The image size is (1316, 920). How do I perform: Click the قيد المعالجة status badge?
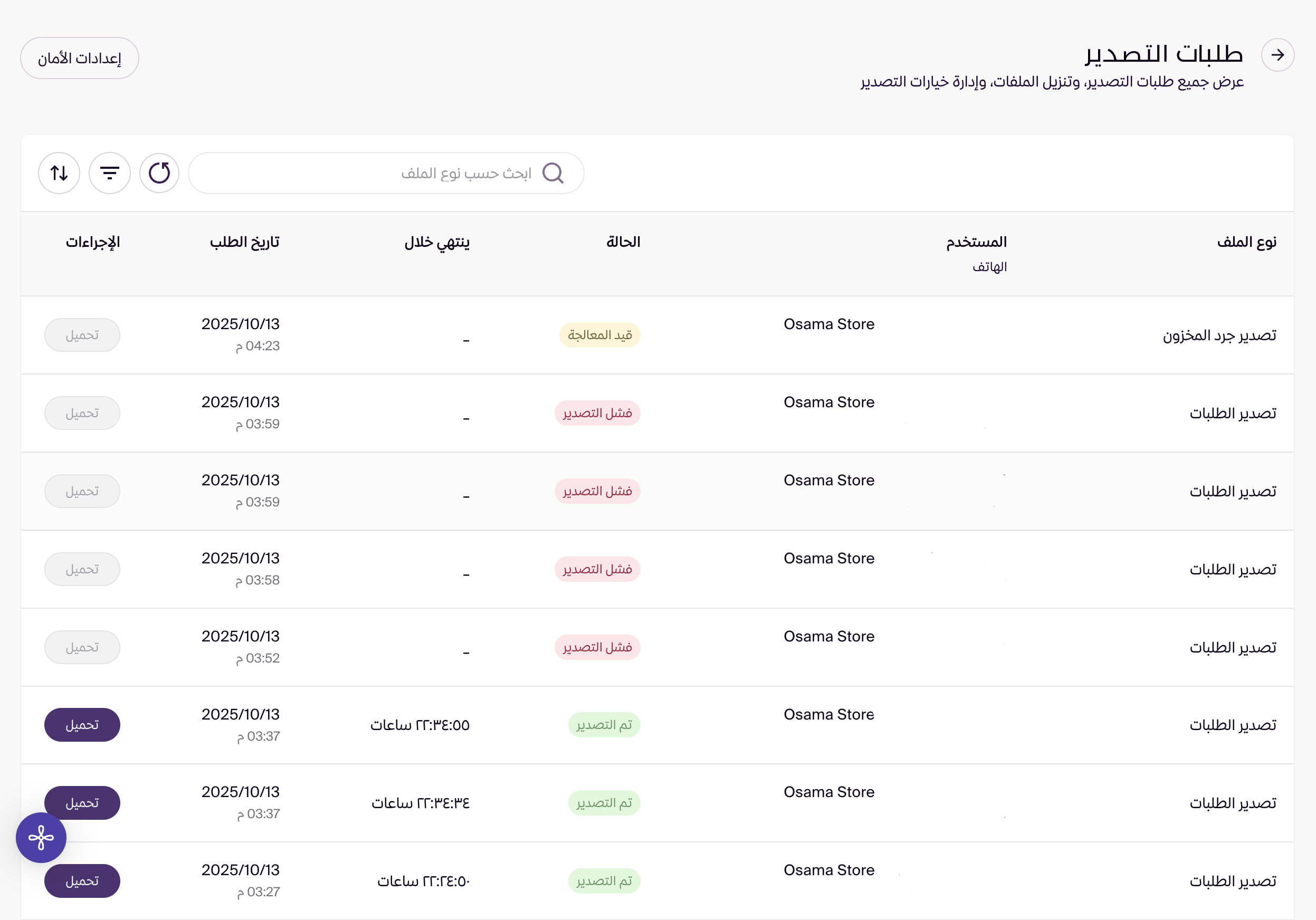[x=599, y=334]
